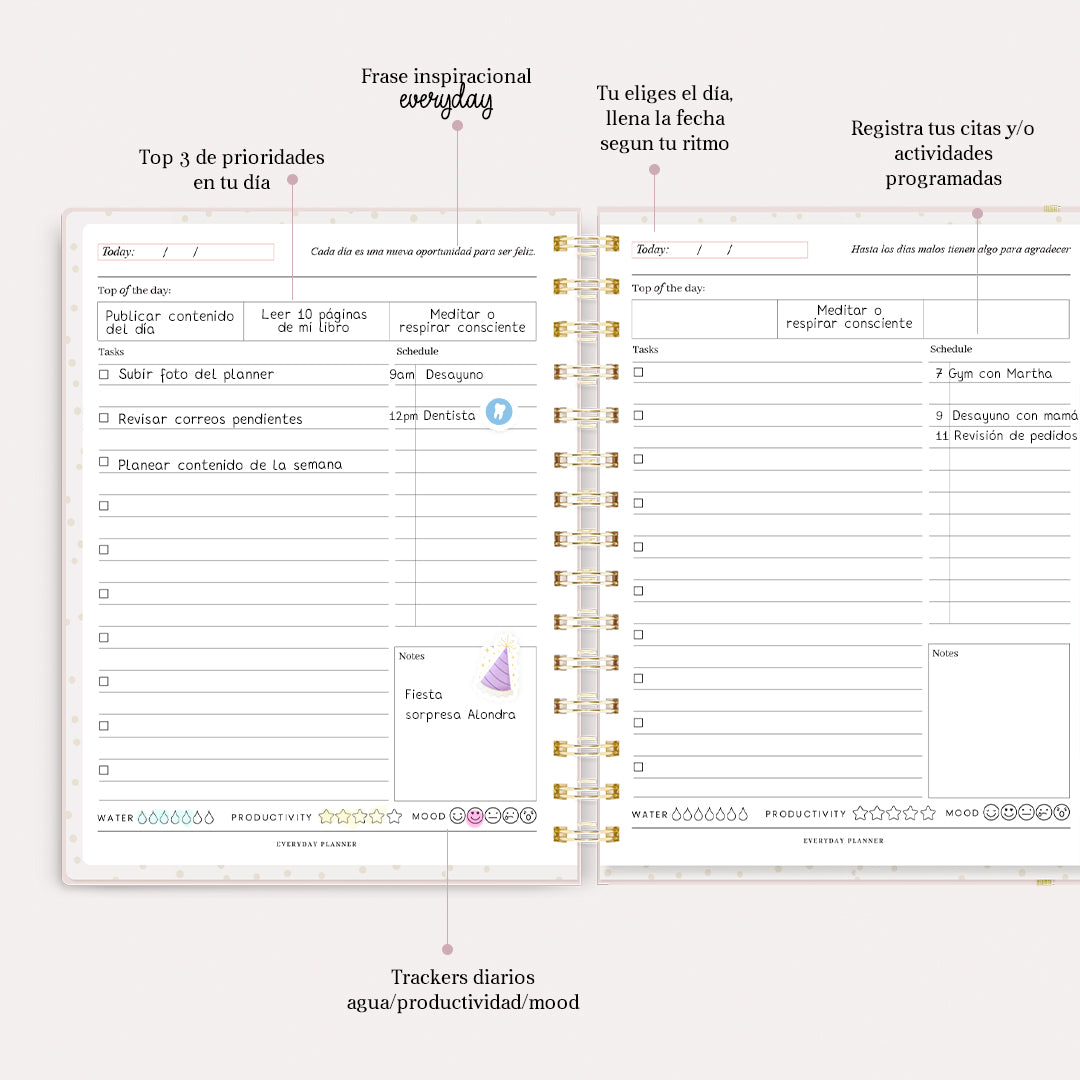The width and height of the screenshot is (1080, 1080).
Task: Check the "Subir foto del planner" task box
Action: 104,374
